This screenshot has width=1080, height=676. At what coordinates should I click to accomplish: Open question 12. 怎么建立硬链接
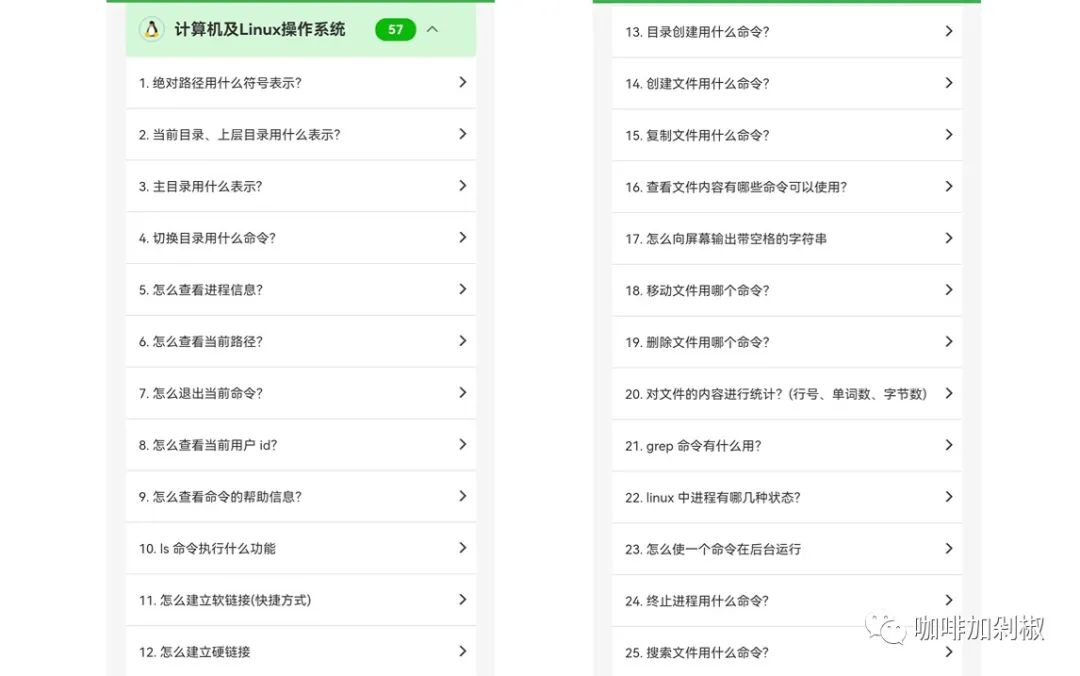click(x=301, y=651)
